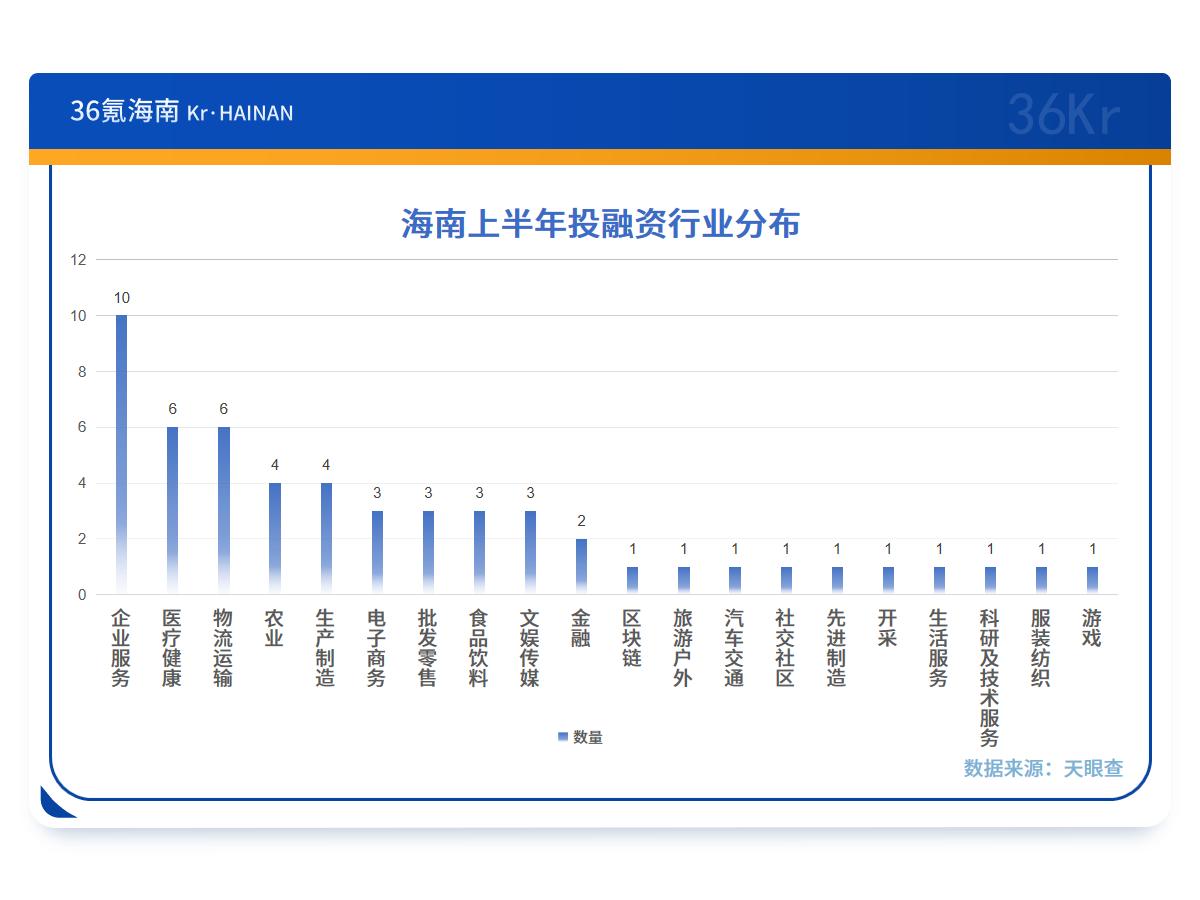Click the 生产制造 axis label
This screenshot has height=900, width=1200.
tap(325, 648)
